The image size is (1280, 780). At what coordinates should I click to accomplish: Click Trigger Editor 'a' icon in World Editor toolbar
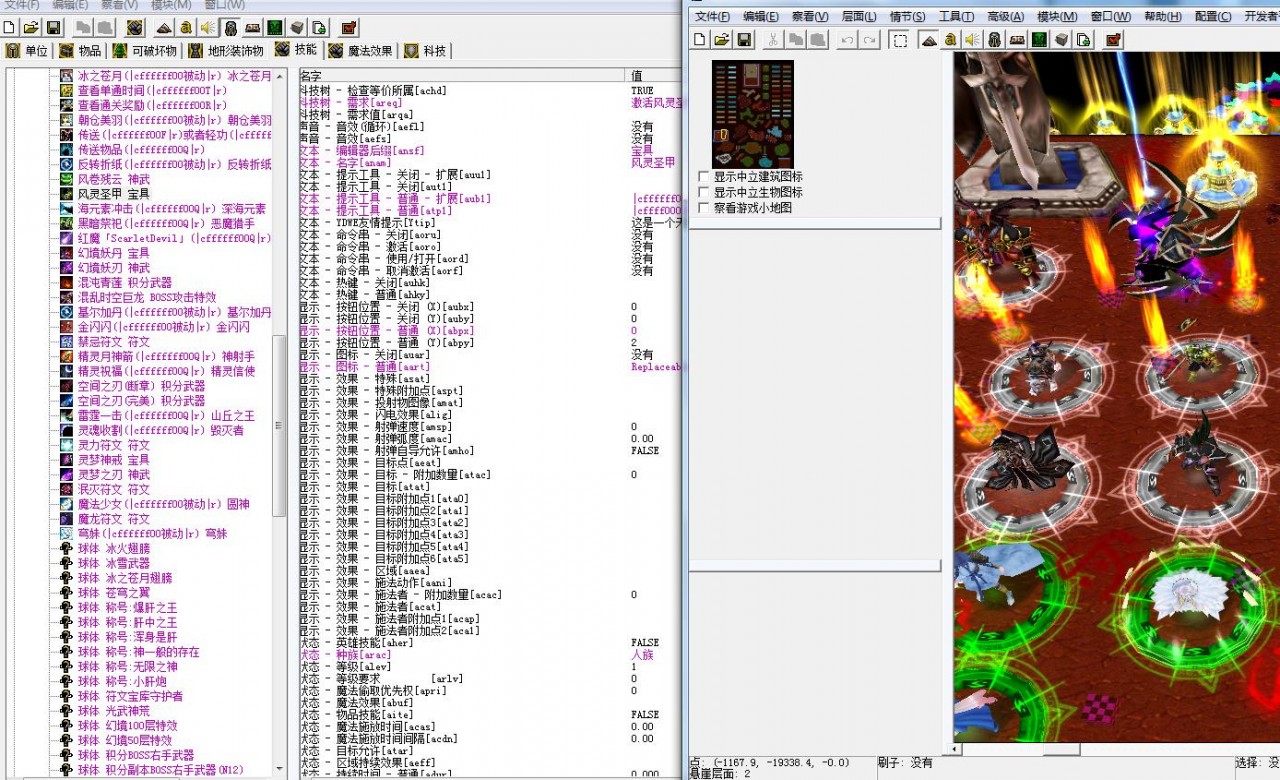(x=951, y=39)
